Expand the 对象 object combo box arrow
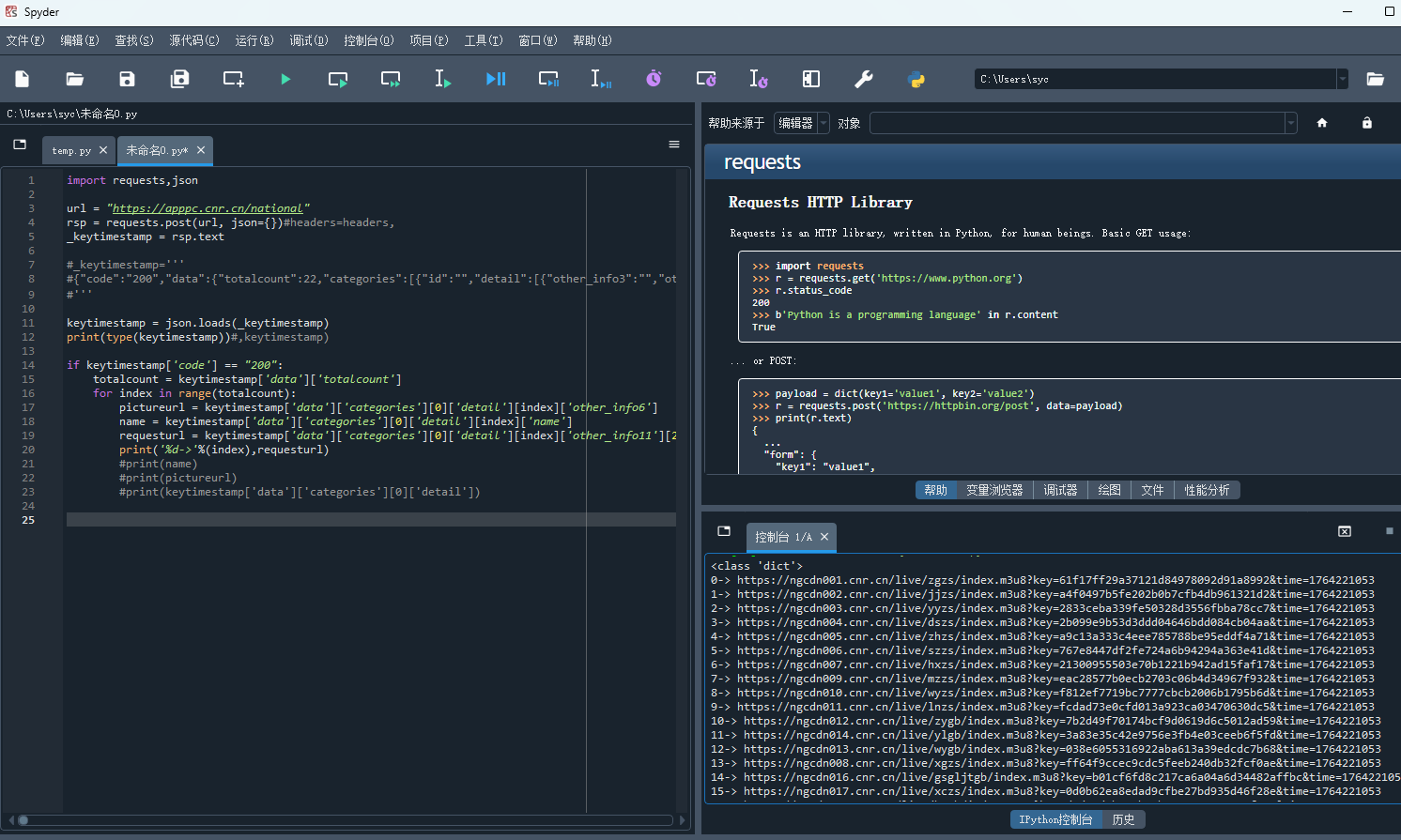 1290,123
